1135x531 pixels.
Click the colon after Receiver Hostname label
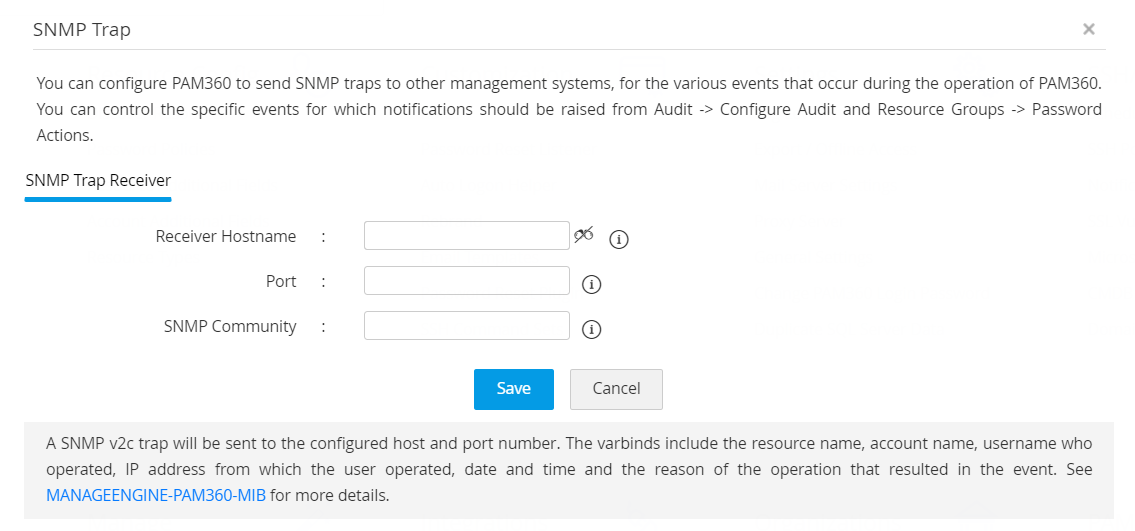click(x=324, y=237)
